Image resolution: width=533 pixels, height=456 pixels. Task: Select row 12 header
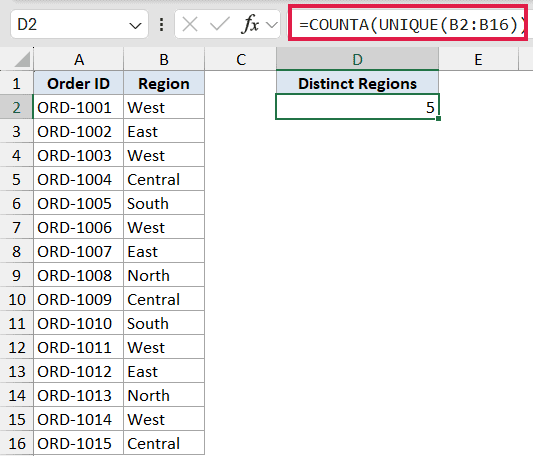17,347
